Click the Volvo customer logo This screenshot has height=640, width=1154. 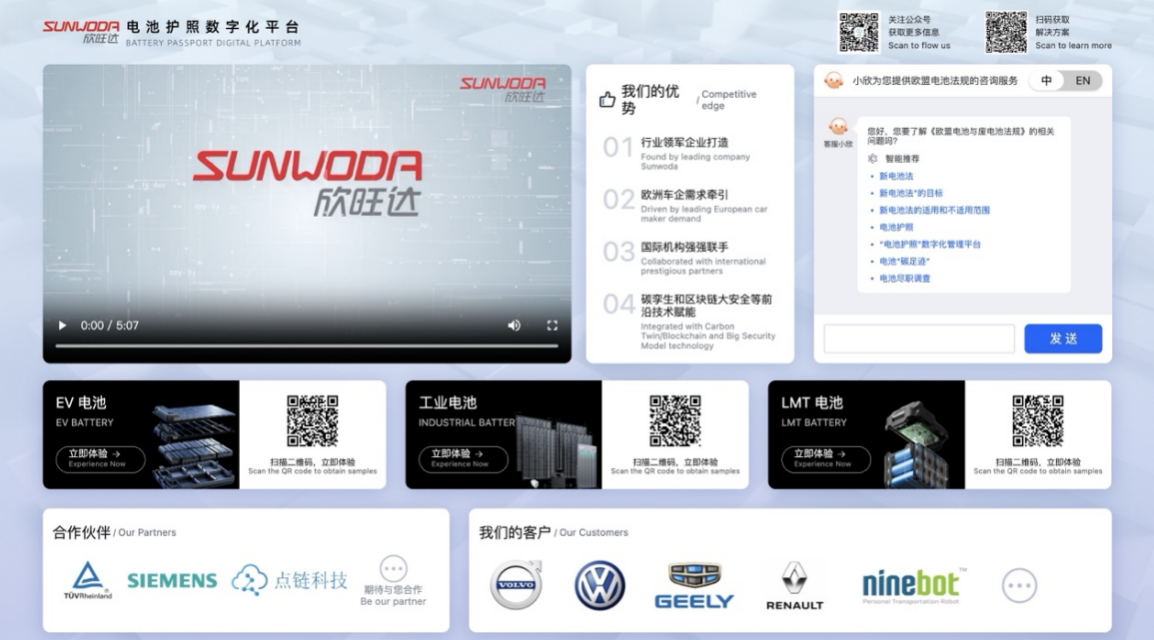(516, 585)
